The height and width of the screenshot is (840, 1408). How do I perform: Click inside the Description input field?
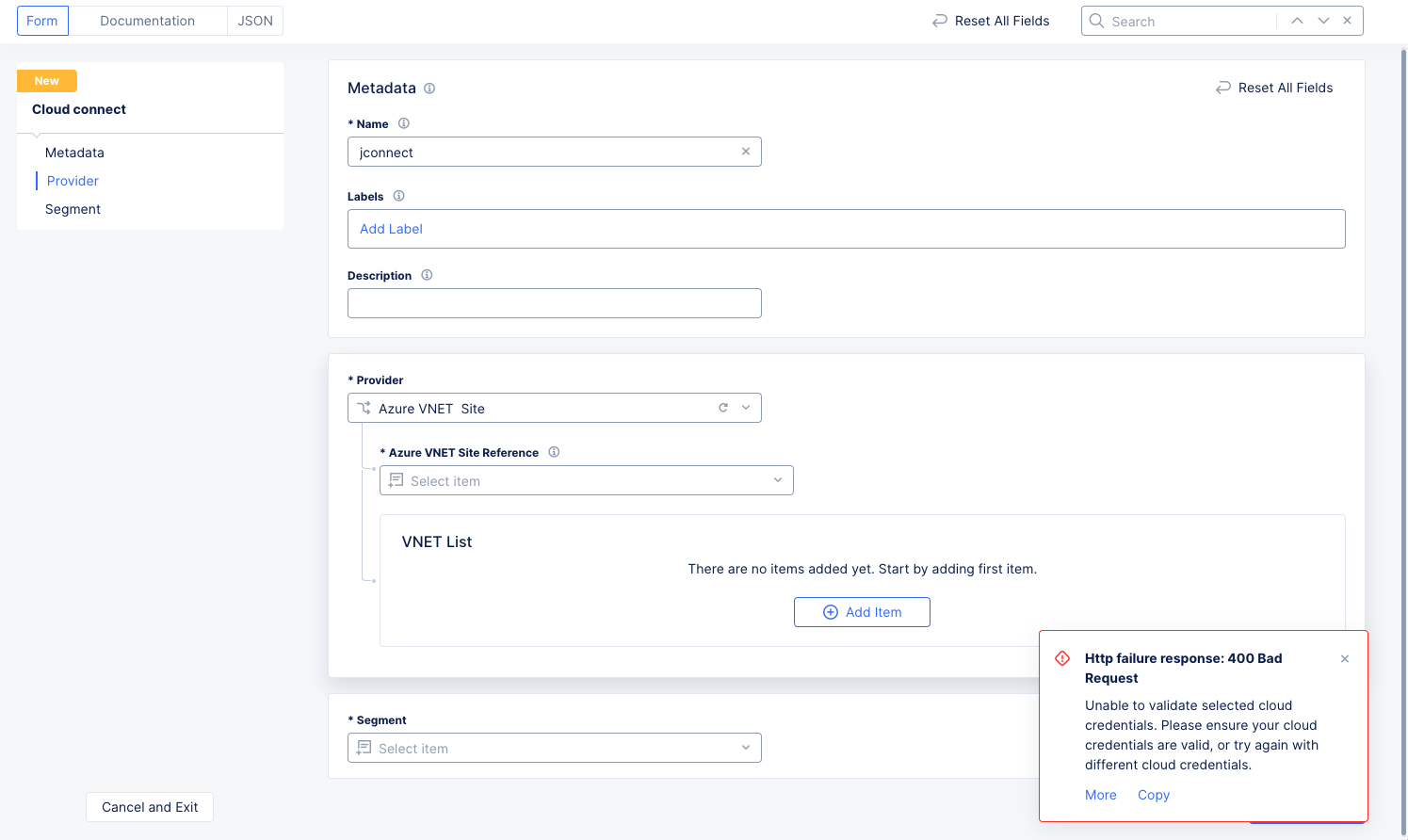[554, 302]
